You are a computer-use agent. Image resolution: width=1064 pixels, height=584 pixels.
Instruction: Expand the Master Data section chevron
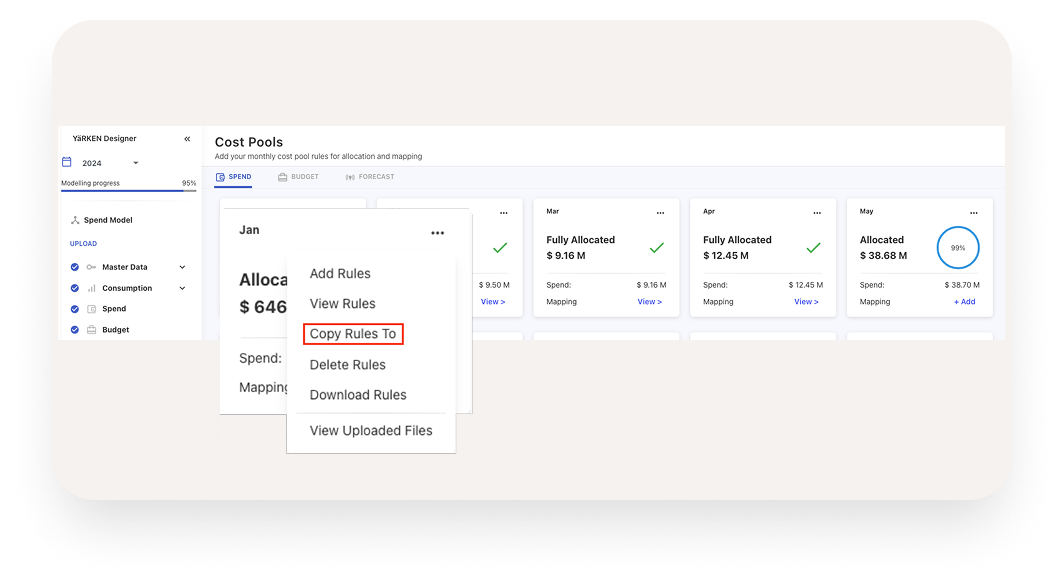182,266
